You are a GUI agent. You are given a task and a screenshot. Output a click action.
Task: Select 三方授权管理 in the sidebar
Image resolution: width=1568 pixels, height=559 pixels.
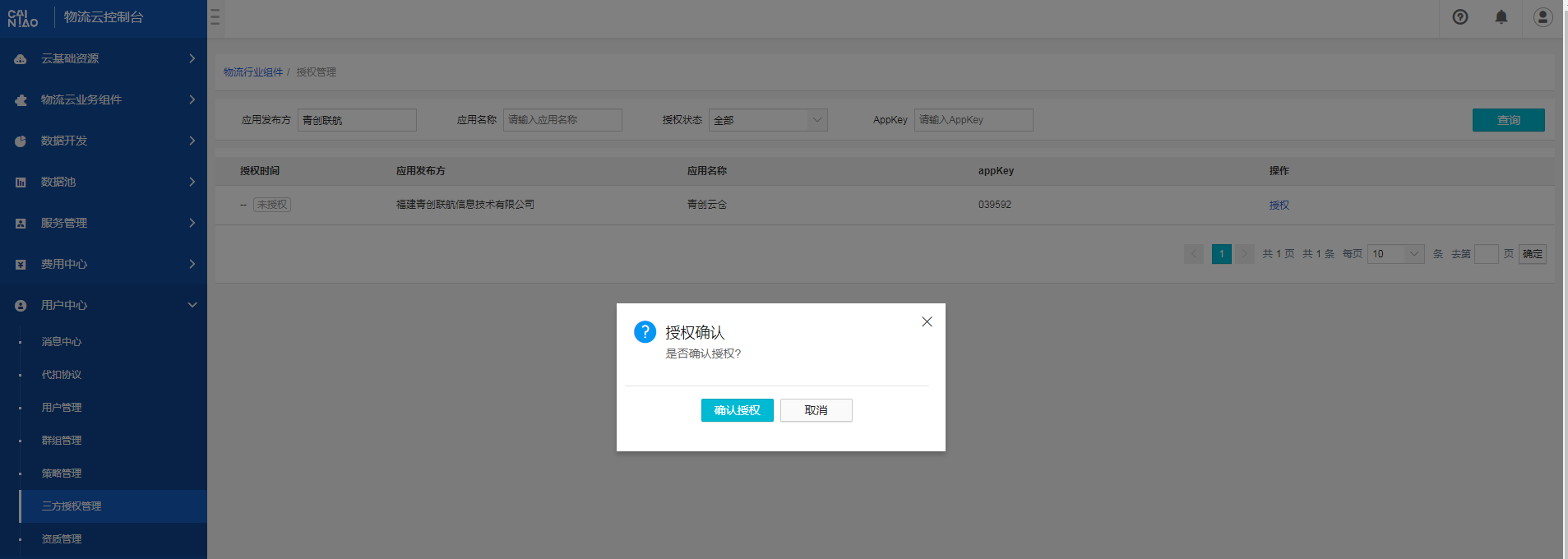72,506
